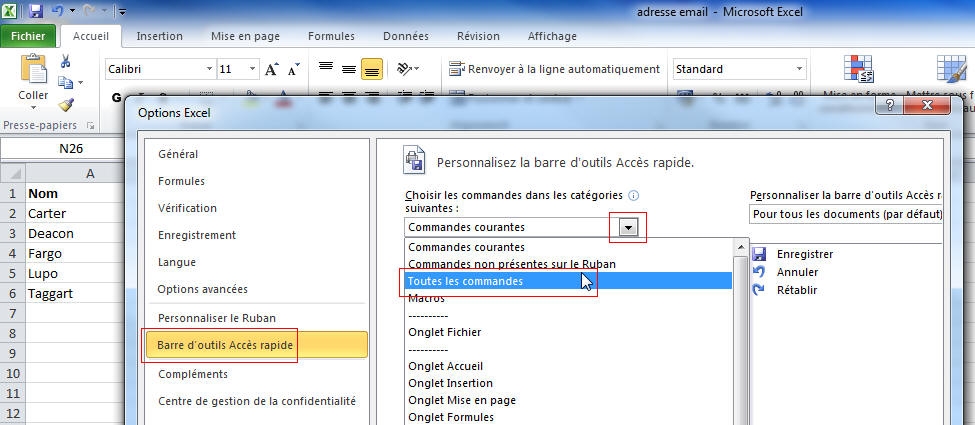This screenshot has width=975, height=425.
Task: Toggle bold G button in ribbon
Action: pos(116,98)
